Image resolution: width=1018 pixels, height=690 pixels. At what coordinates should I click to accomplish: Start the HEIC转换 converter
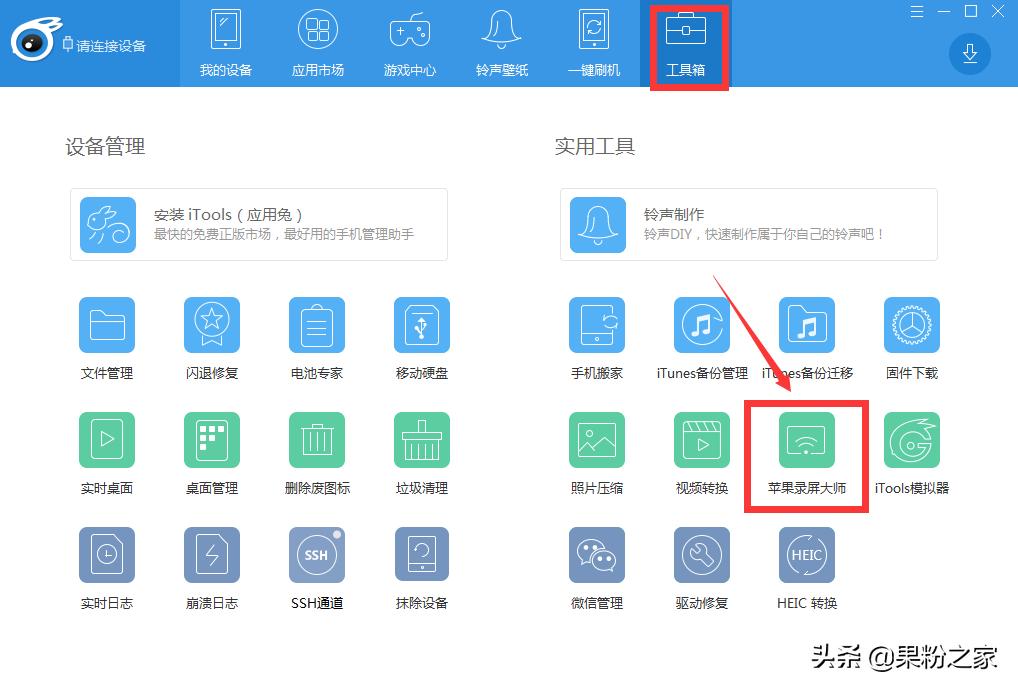pyautogui.click(x=806, y=554)
